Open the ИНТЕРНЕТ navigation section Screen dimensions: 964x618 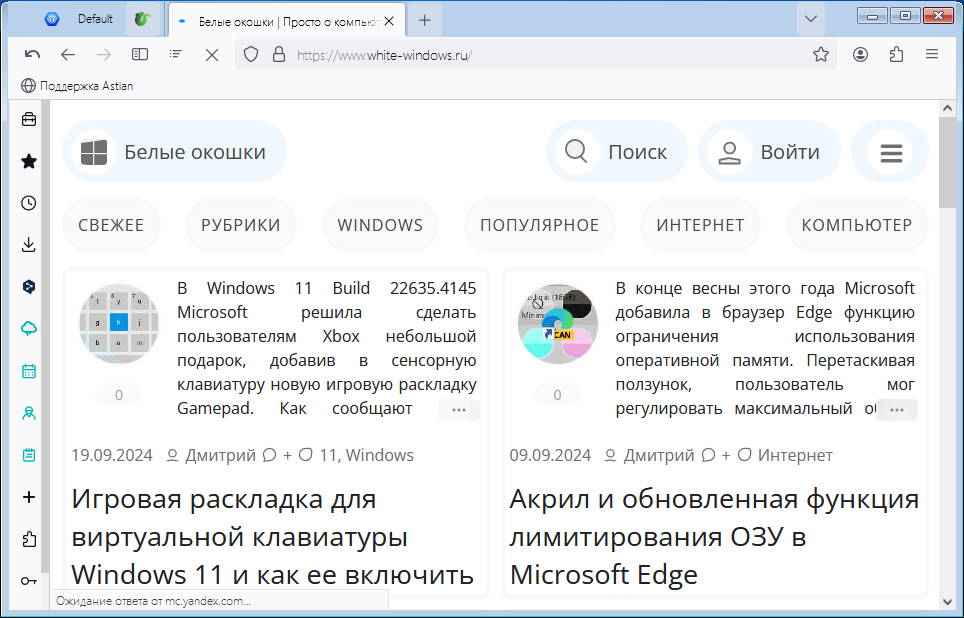[700, 225]
